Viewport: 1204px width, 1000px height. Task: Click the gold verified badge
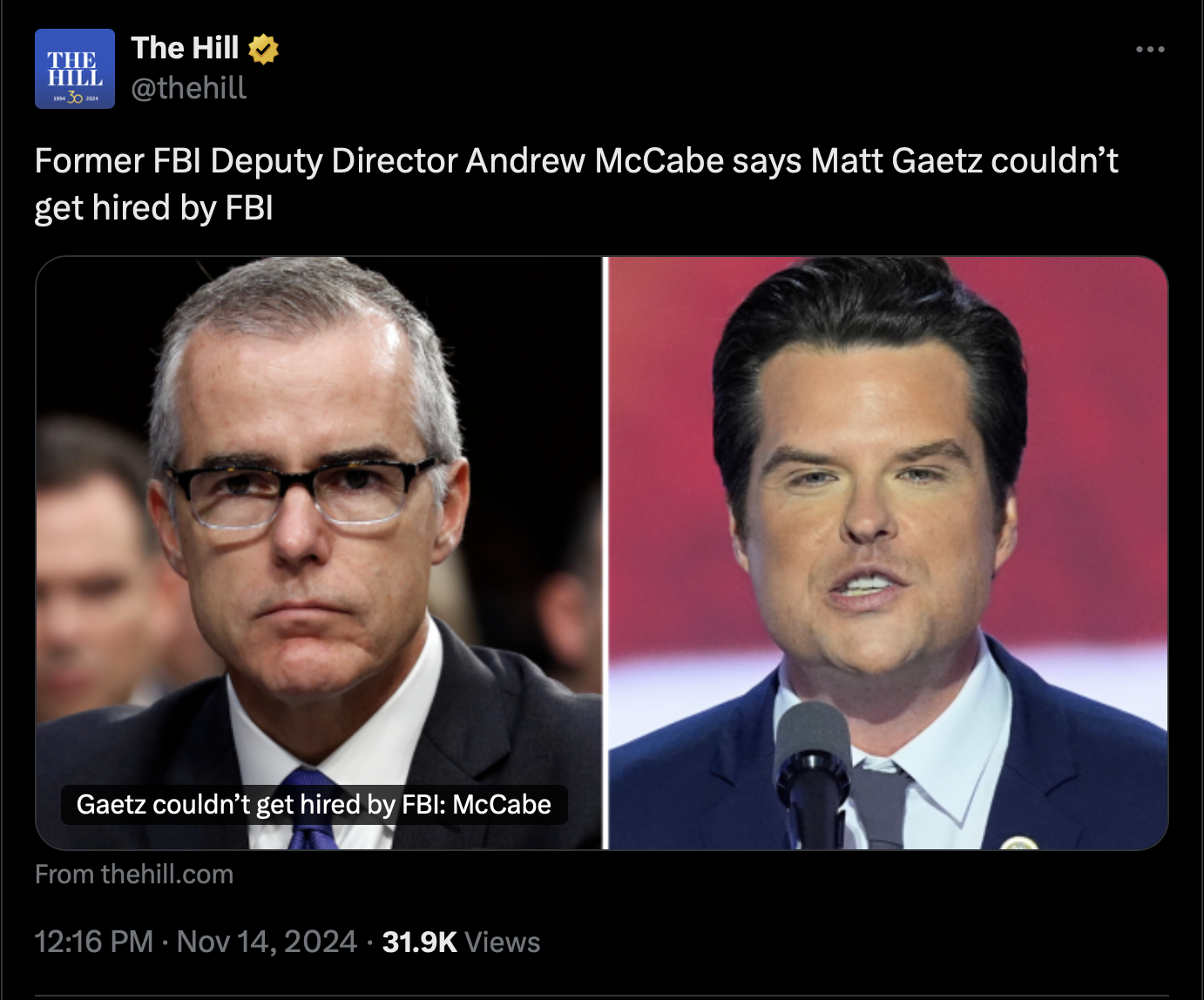click(263, 49)
